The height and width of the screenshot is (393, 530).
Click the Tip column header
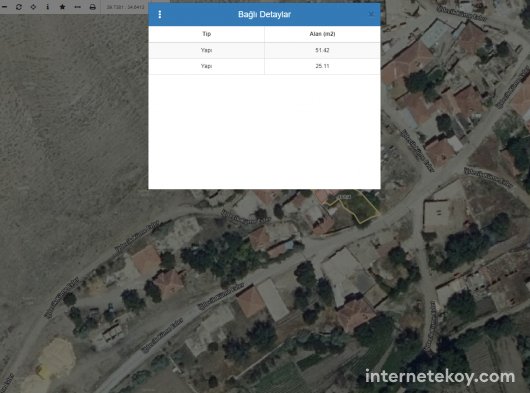click(x=207, y=34)
